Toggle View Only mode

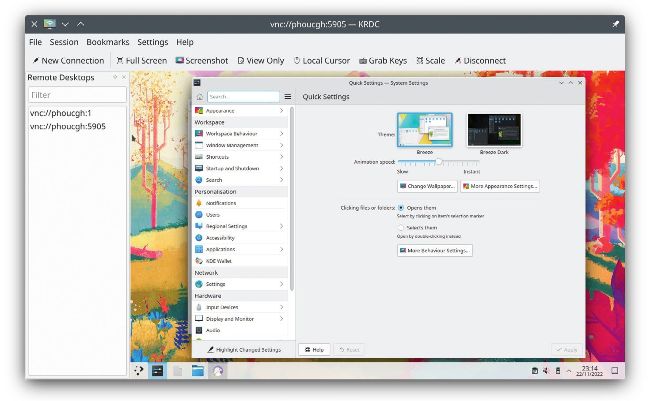(260, 60)
